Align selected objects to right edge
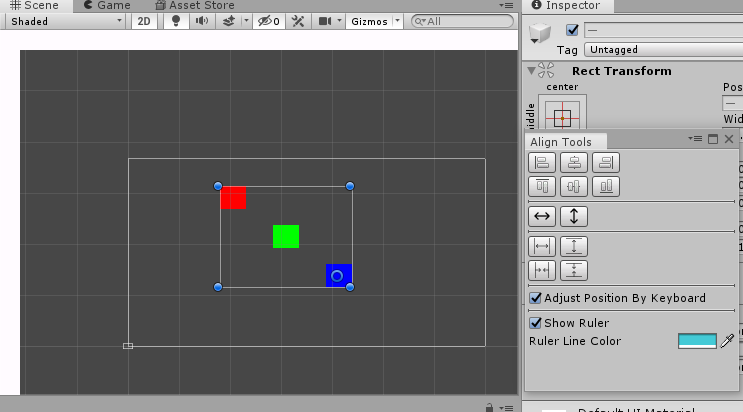This screenshot has height=412, width=743. (606, 163)
